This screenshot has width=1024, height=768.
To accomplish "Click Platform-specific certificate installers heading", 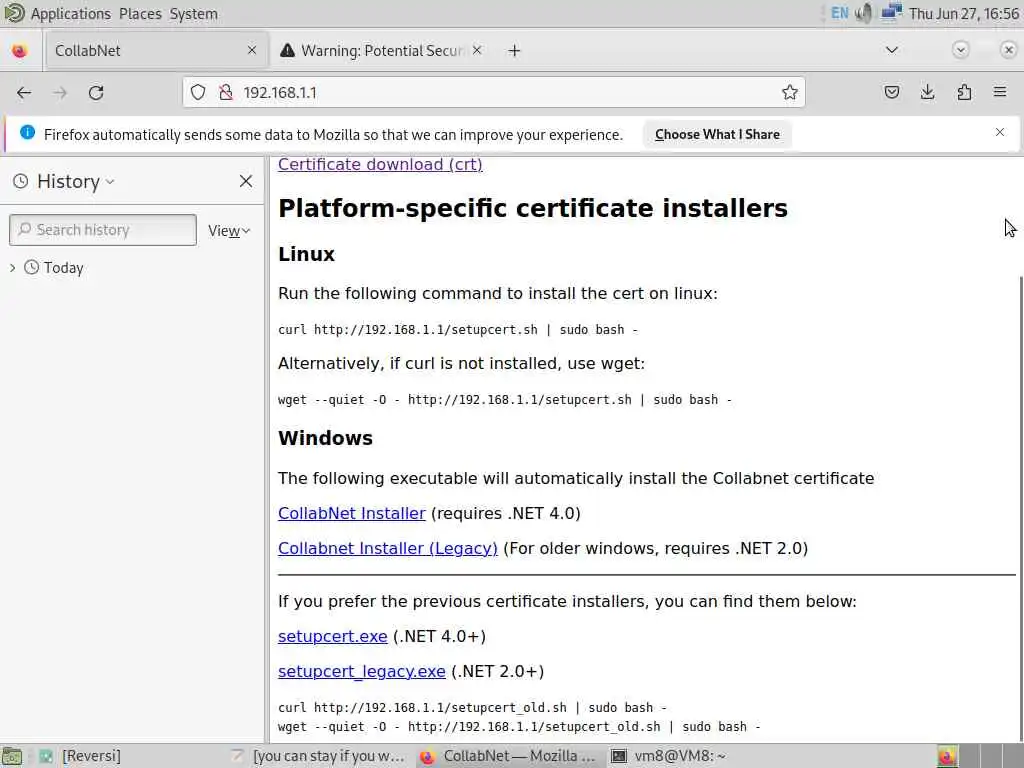I will [x=533, y=208].
